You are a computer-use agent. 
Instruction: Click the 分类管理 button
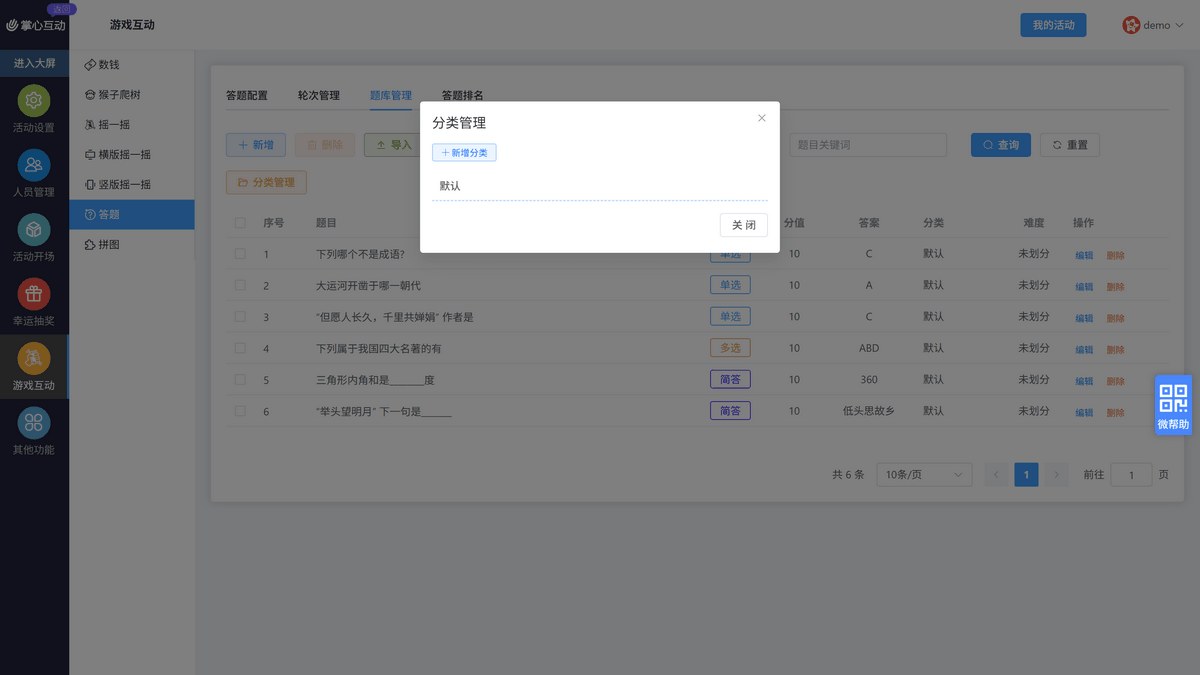(266, 183)
